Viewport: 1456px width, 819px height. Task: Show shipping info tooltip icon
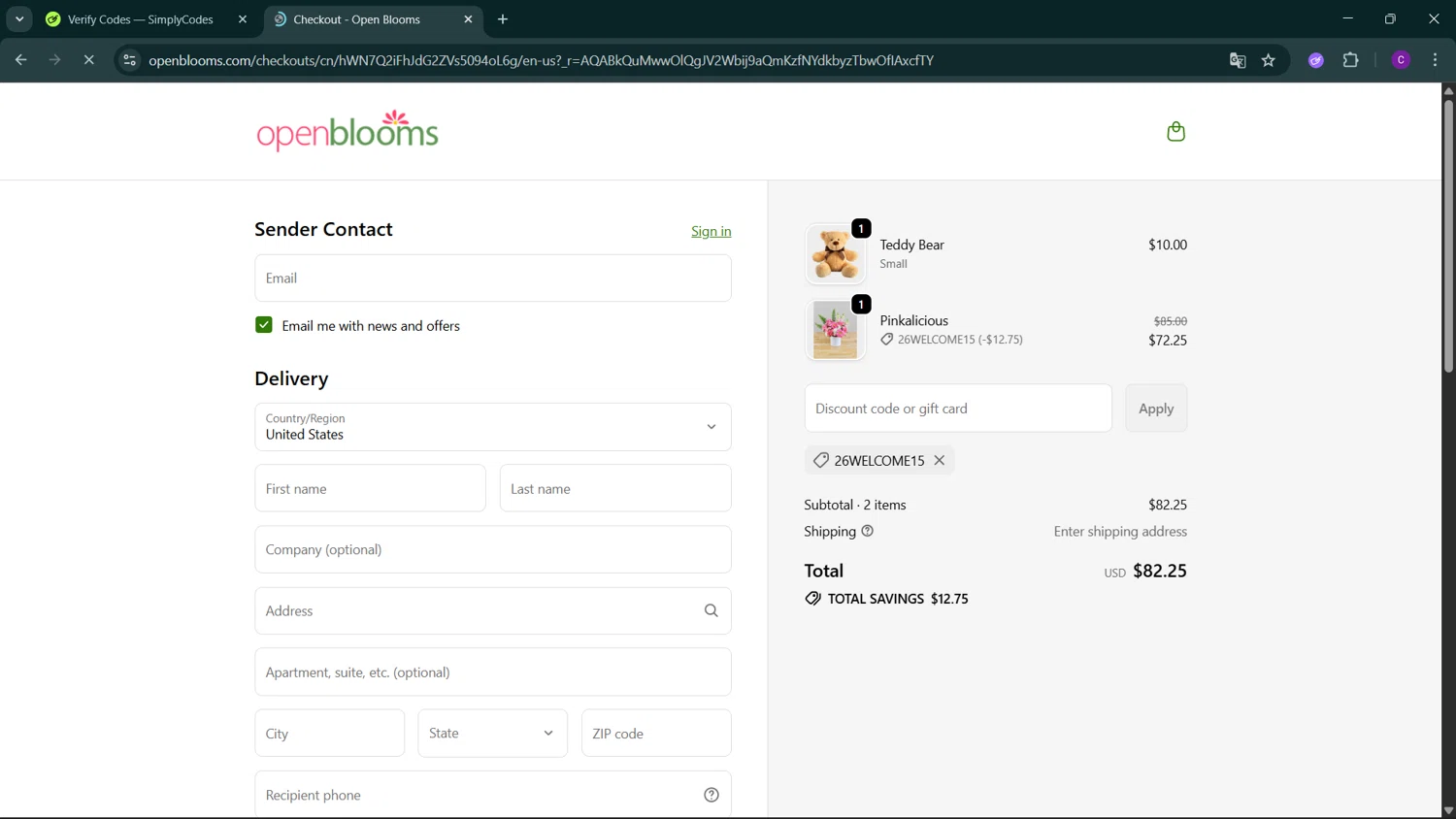click(868, 531)
